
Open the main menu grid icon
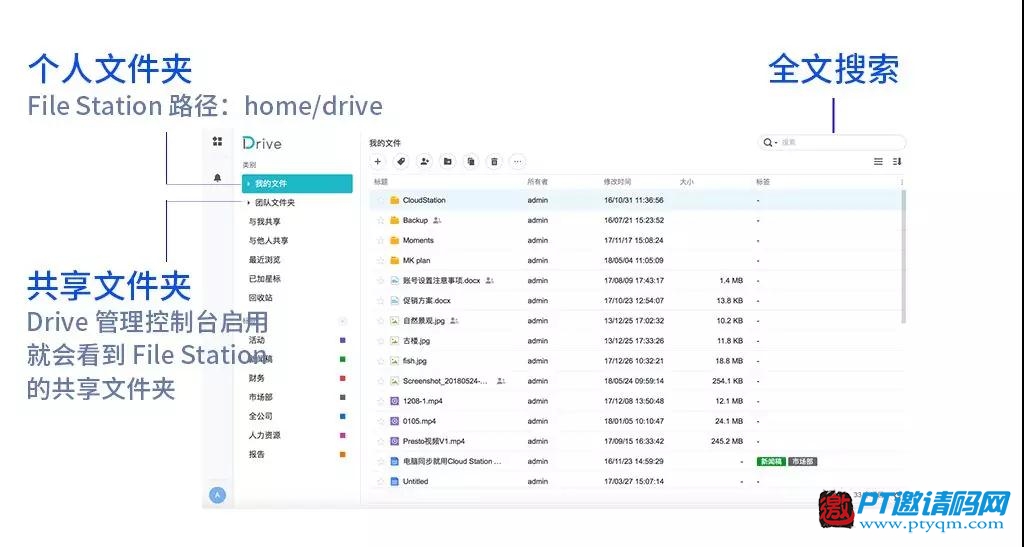217,142
